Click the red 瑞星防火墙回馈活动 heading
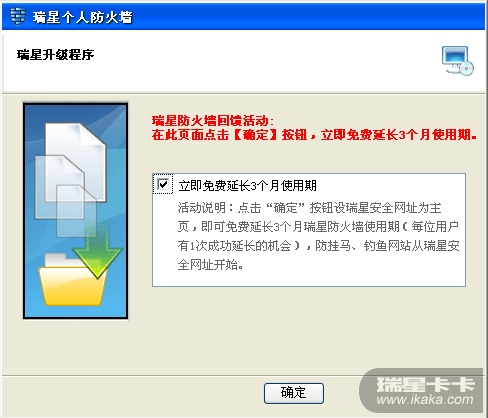This screenshot has width=488, height=418. click(x=213, y=120)
